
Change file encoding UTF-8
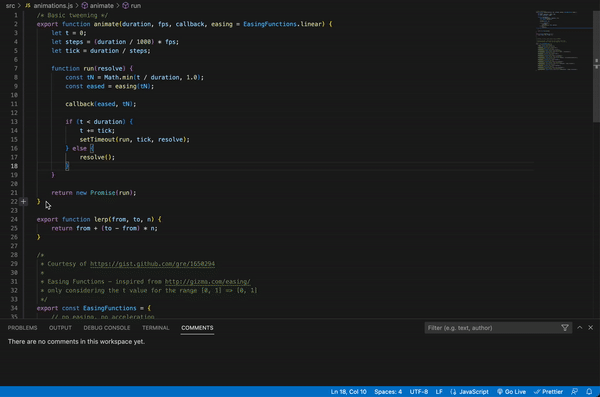click(419, 392)
